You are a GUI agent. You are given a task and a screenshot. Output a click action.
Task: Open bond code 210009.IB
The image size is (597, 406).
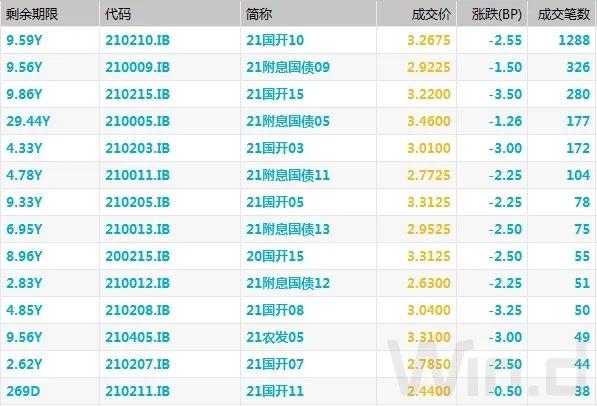coord(137,67)
